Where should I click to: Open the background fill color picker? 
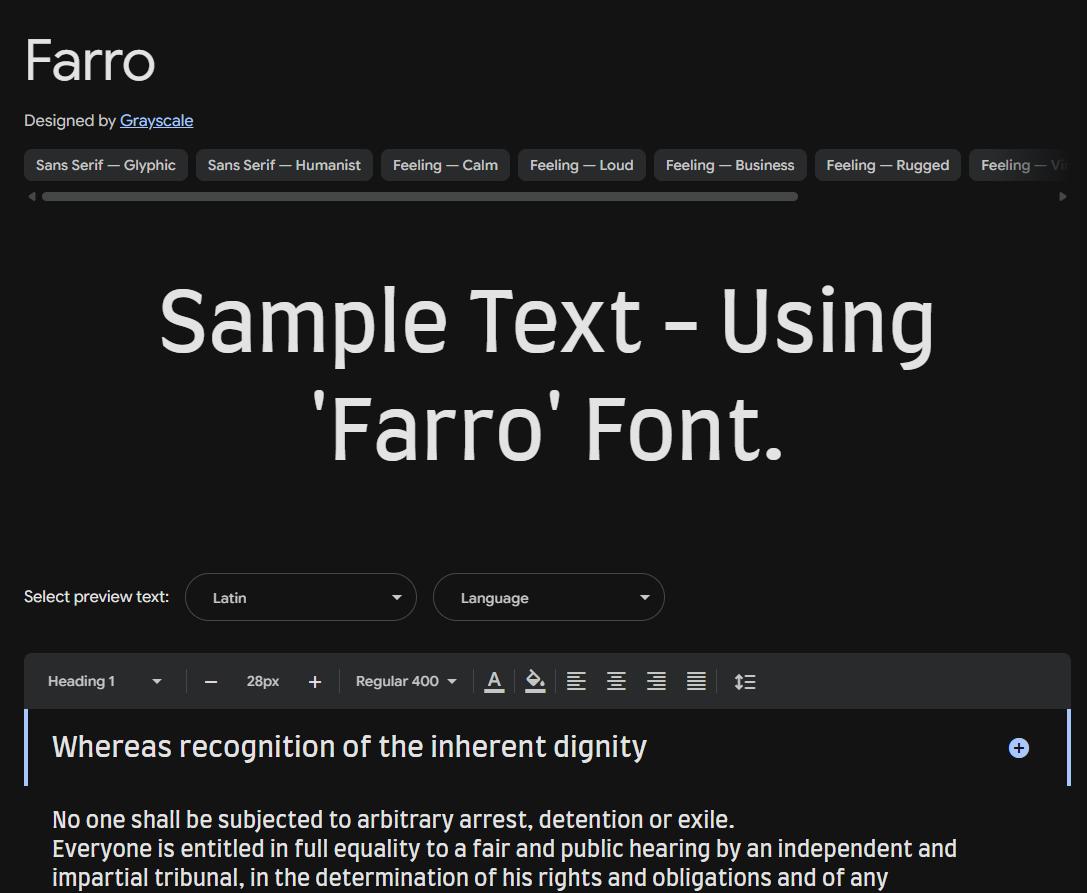coord(535,682)
